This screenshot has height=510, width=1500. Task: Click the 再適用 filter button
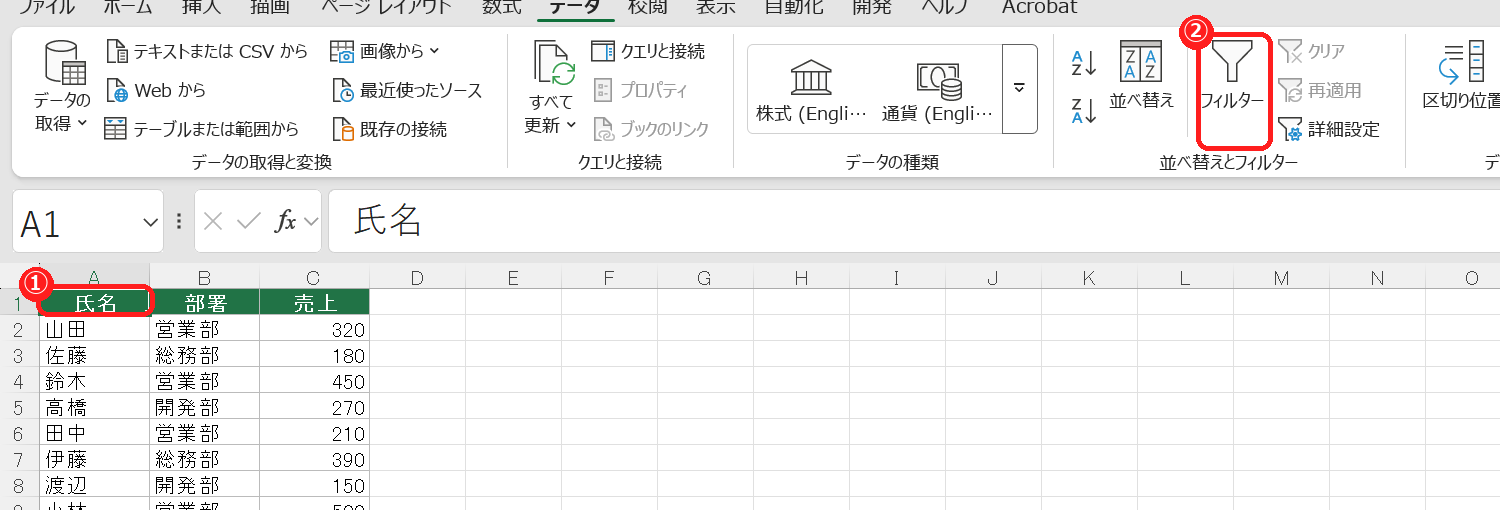point(1319,90)
